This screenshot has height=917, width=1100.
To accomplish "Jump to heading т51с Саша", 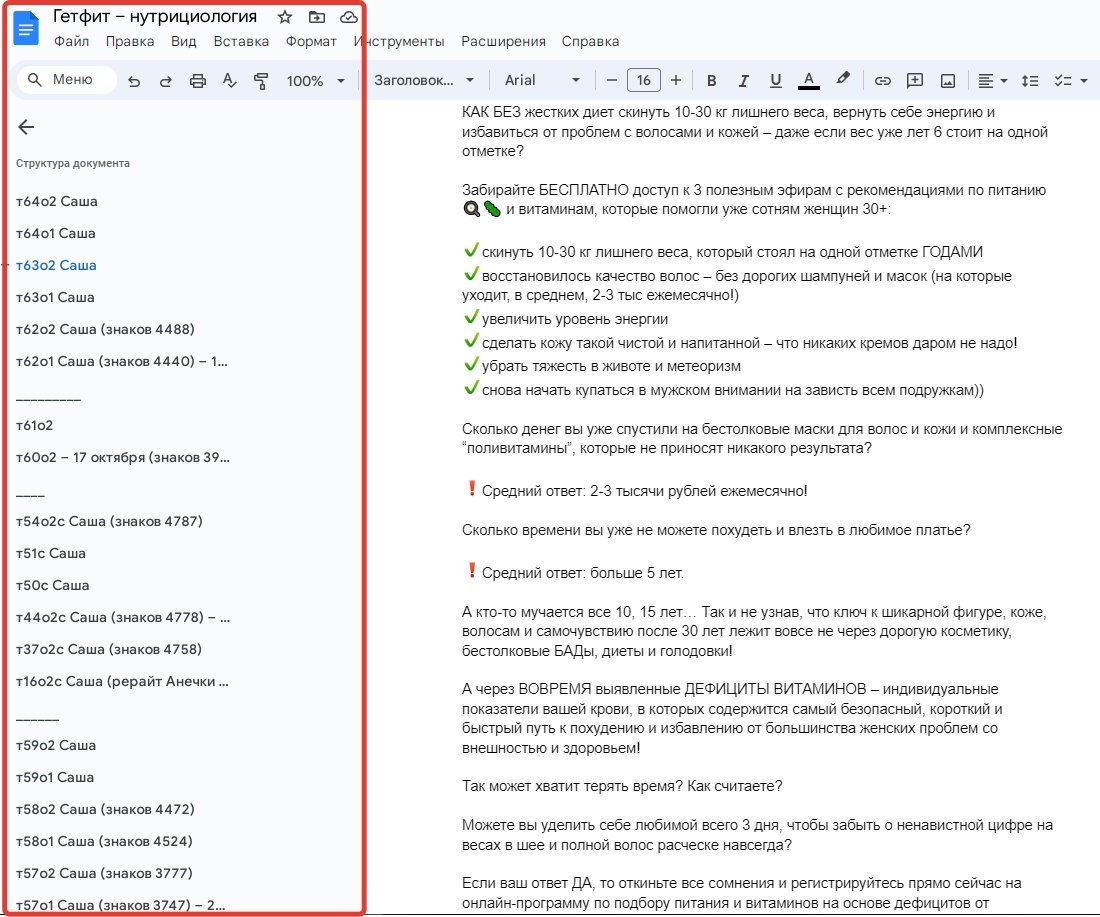I will click(51, 554).
